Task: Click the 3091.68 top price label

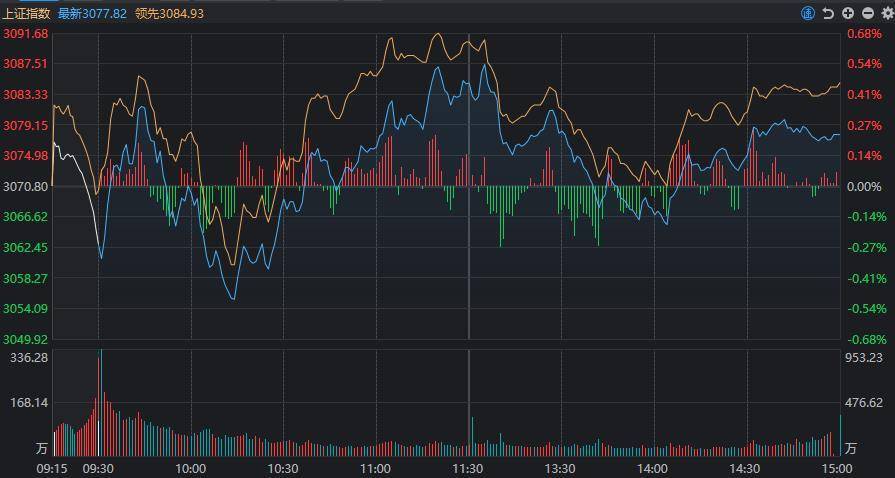Action: [x=26, y=34]
